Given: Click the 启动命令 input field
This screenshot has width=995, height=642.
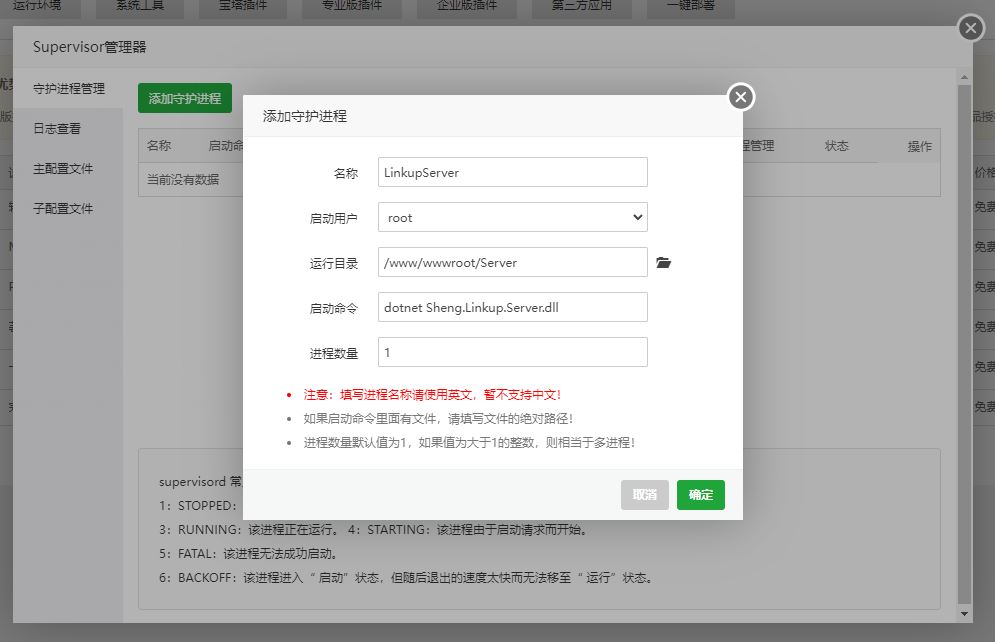Looking at the screenshot, I should (x=512, y=307).
